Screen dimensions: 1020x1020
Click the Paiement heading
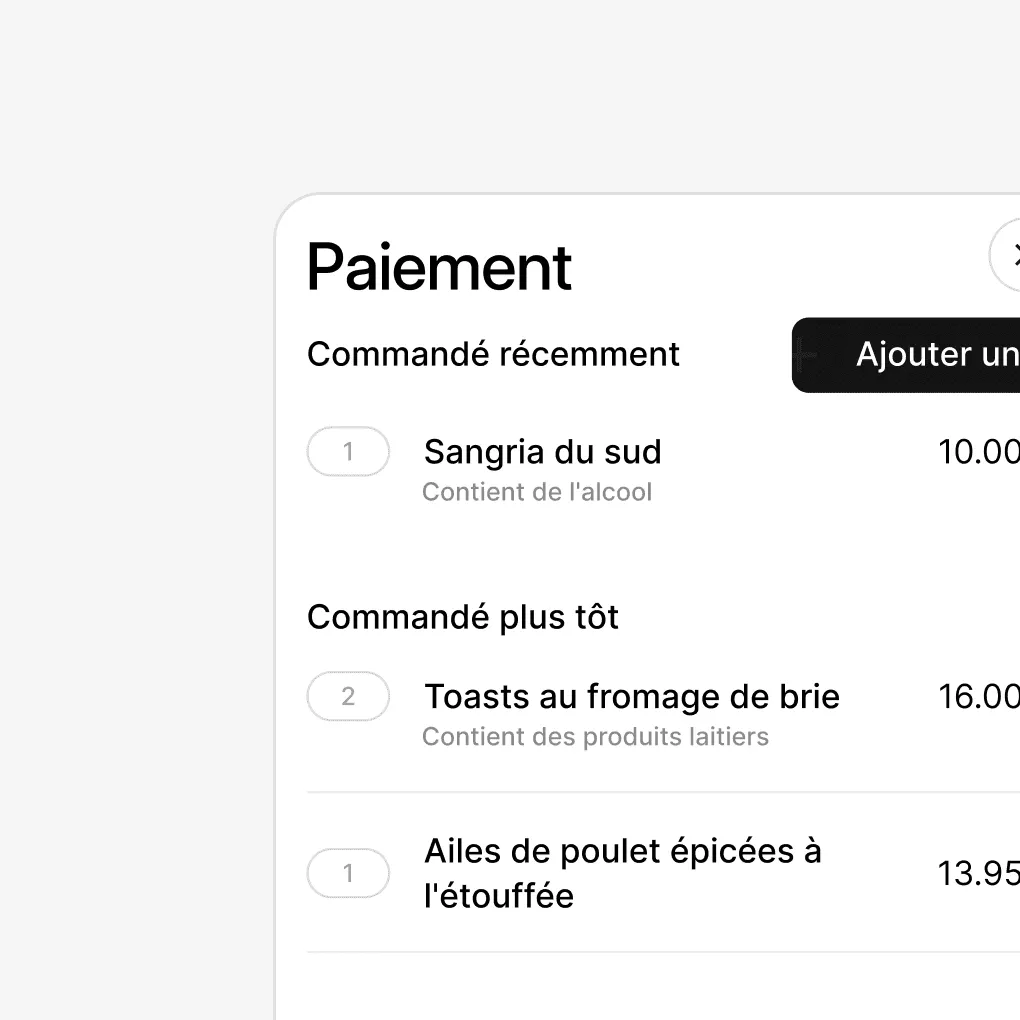tap(439, 267)
